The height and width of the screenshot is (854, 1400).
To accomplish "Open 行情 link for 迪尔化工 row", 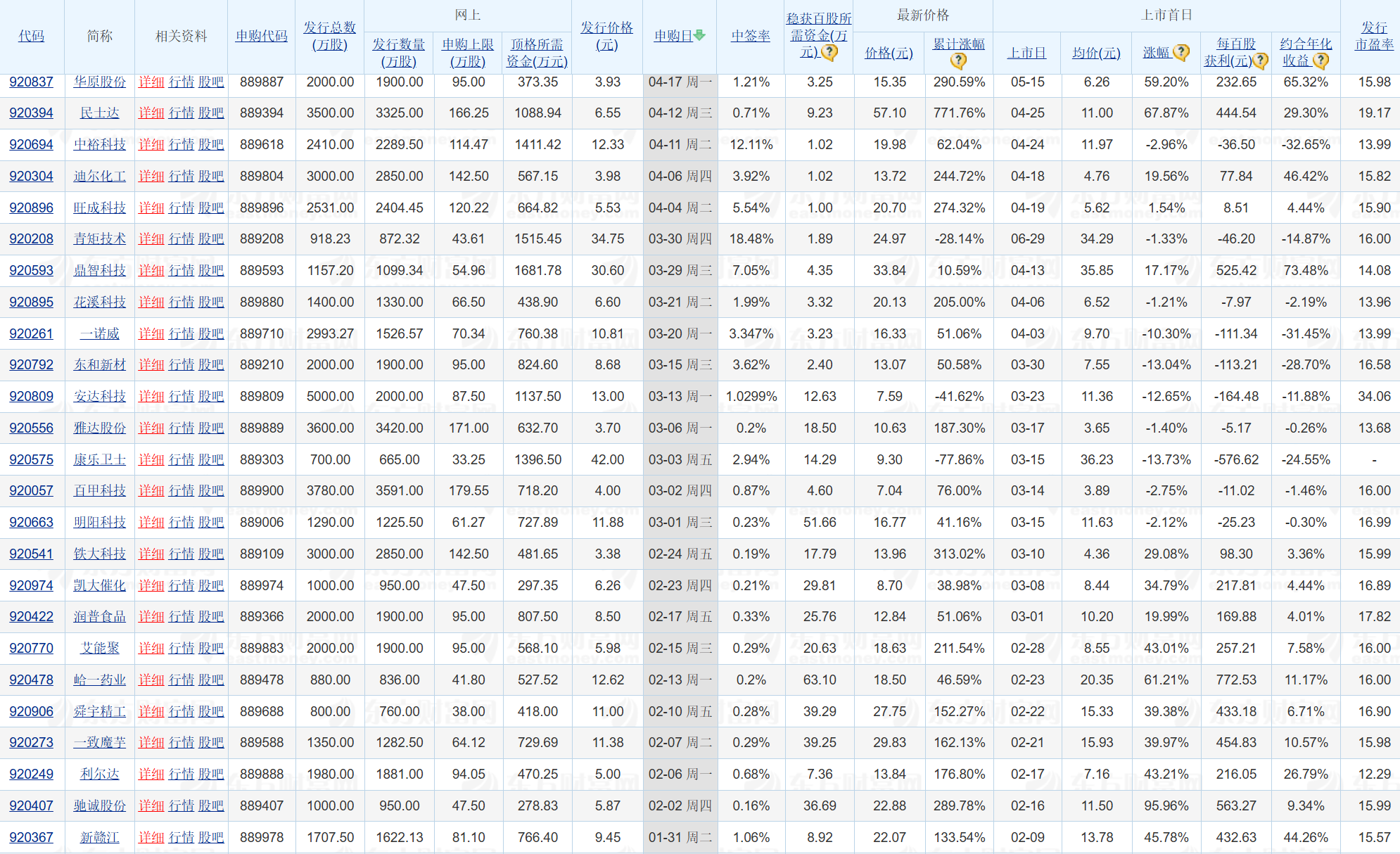I will coord(181,177).
